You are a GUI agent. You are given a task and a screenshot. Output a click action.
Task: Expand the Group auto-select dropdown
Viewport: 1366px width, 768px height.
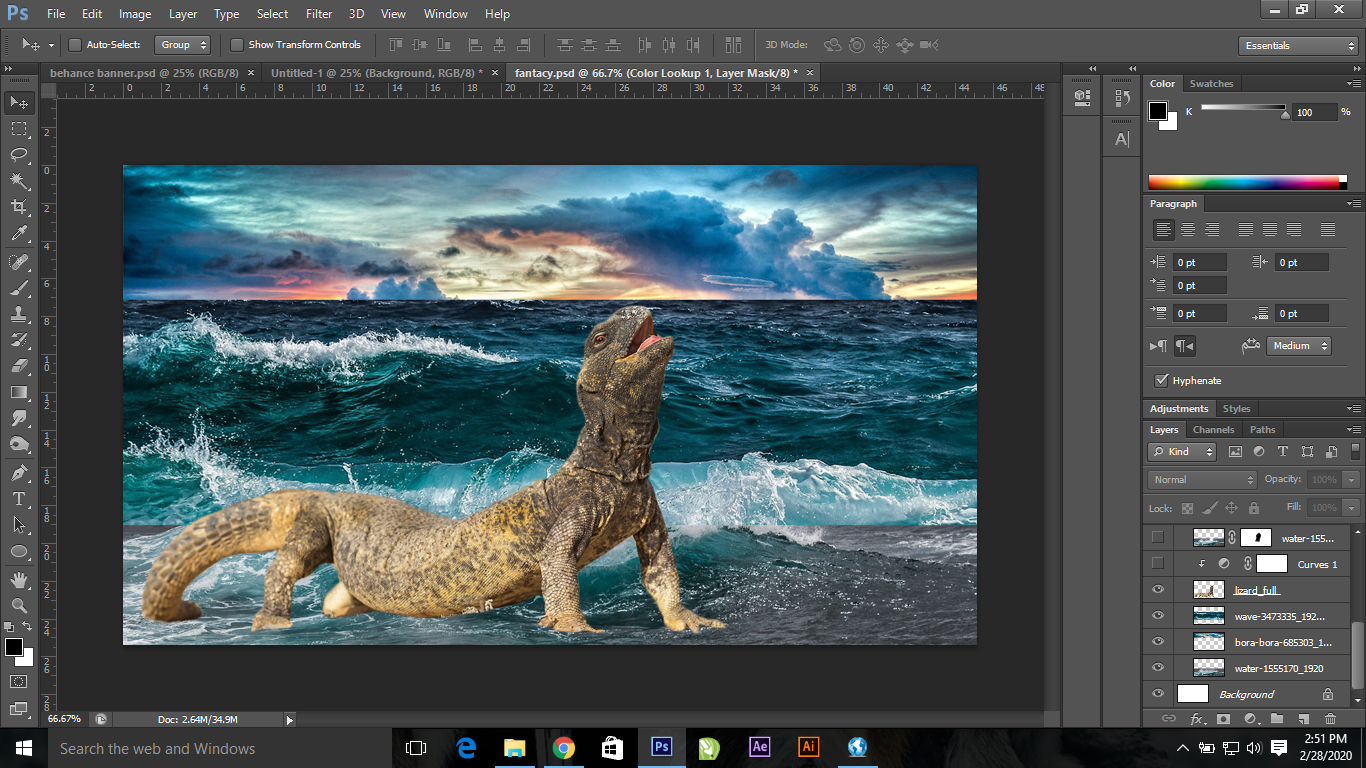(182, 45)
